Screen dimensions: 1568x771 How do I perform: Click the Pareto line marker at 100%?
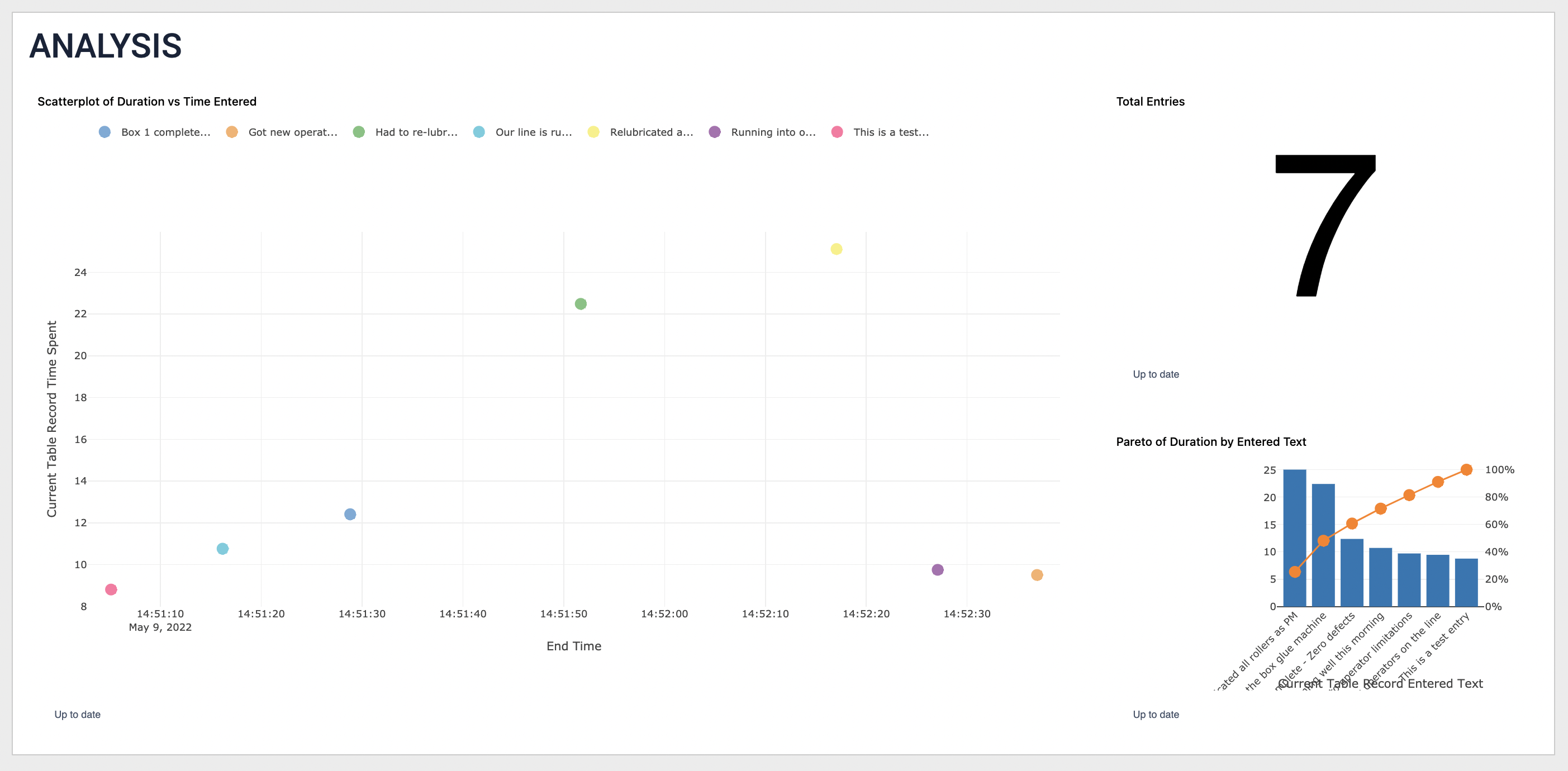point(1466,470)
